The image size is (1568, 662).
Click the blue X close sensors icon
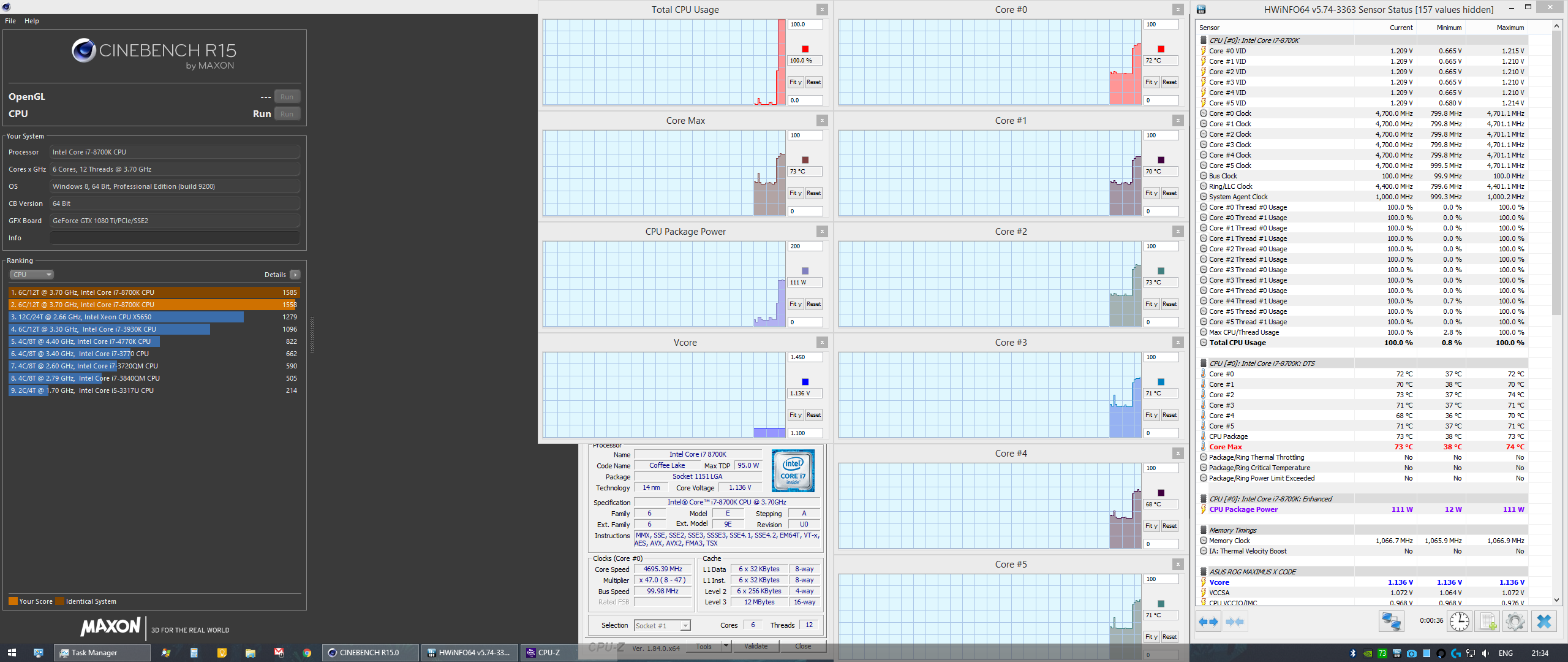1544,622
